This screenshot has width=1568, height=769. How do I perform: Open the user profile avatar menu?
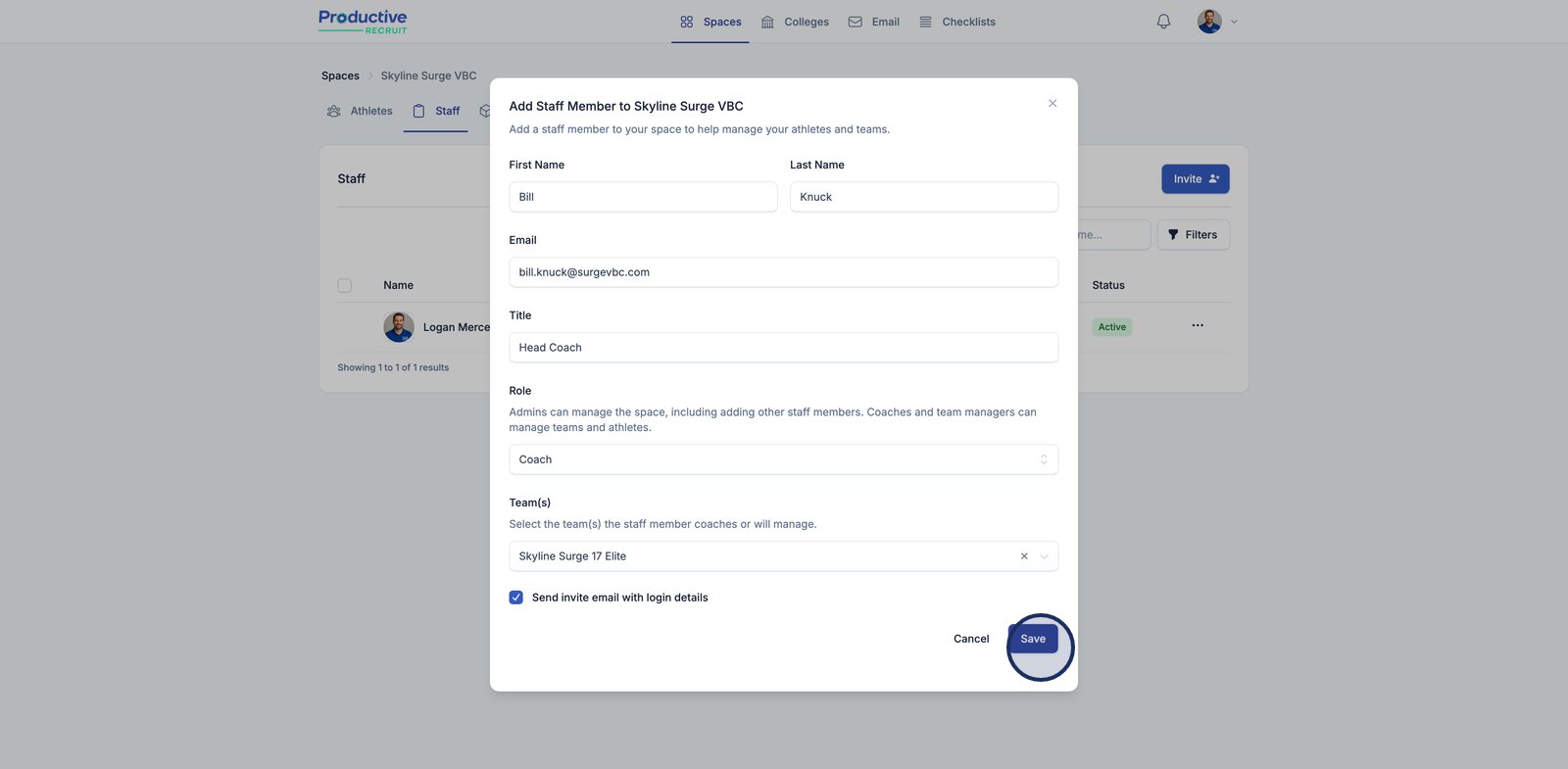[1209, 22]
